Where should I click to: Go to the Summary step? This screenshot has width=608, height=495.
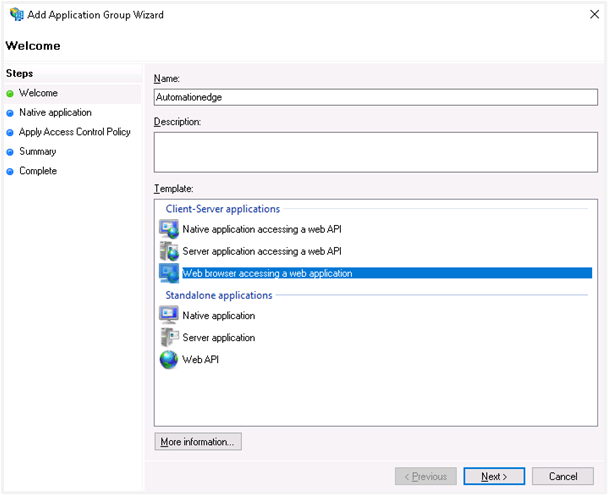(38, 152)
